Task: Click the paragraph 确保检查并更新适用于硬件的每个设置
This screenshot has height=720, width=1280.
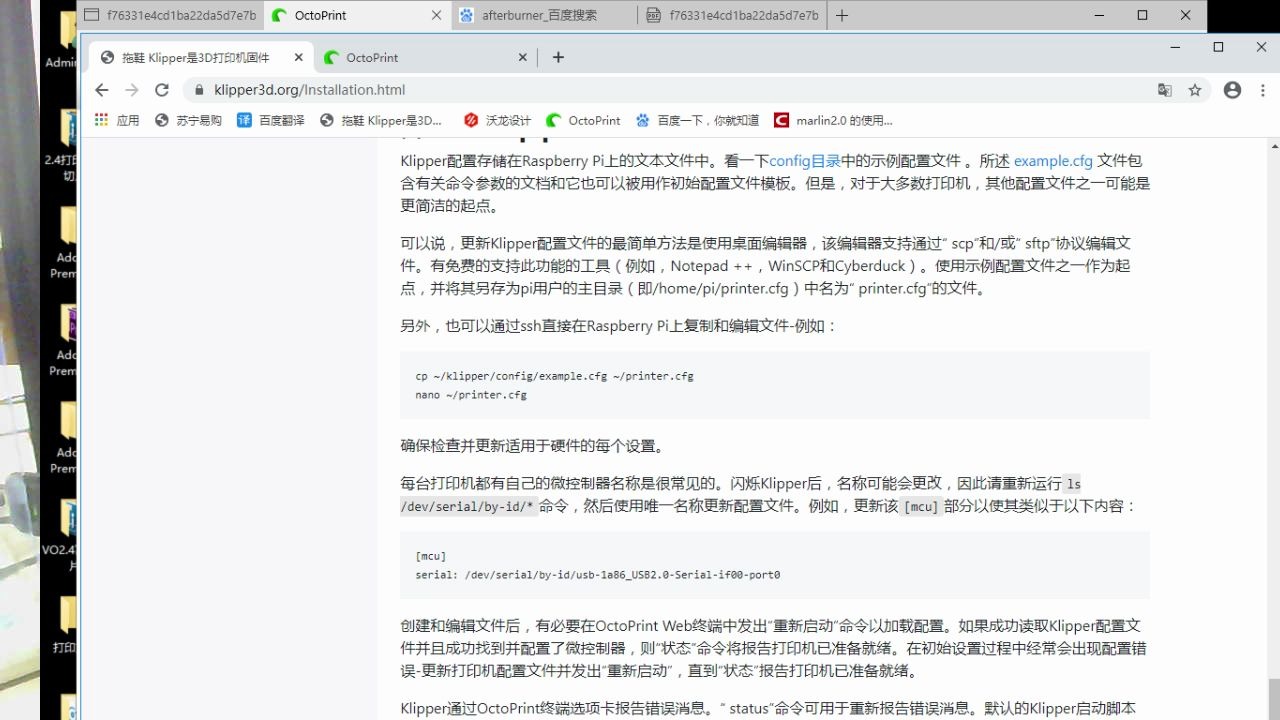Action: (x=533, y=446)
